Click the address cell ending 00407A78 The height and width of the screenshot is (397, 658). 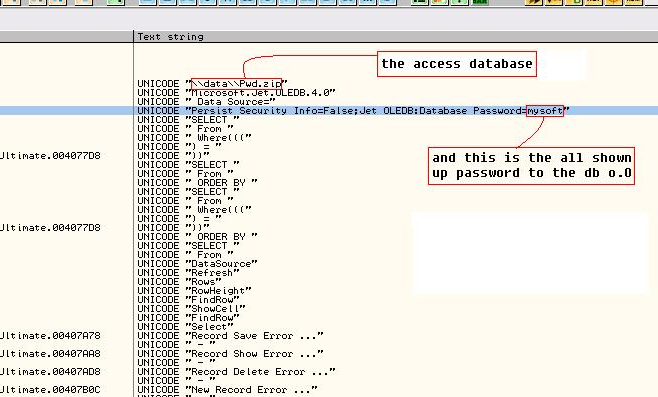(50, 336)
